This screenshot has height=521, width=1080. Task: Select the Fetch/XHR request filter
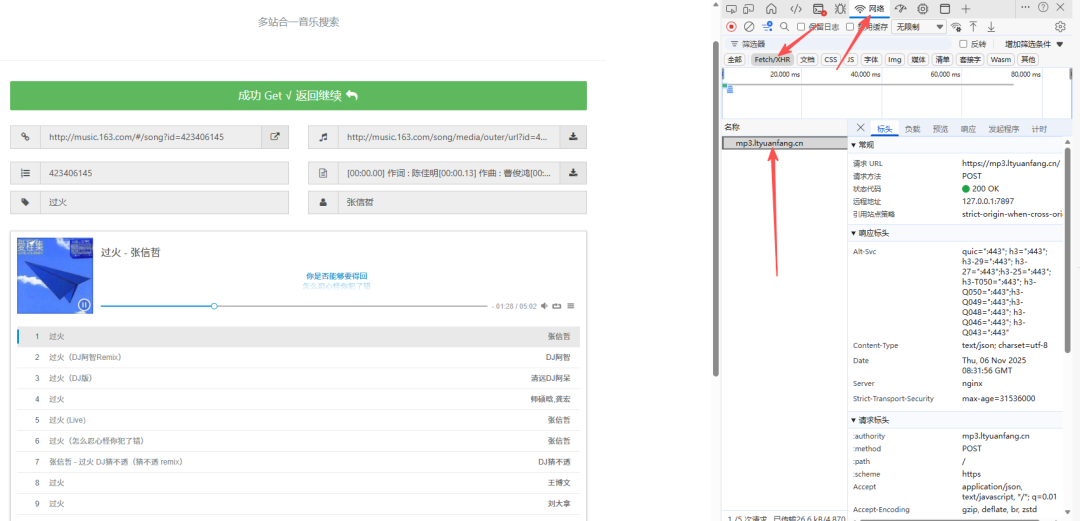pos(772,60)
